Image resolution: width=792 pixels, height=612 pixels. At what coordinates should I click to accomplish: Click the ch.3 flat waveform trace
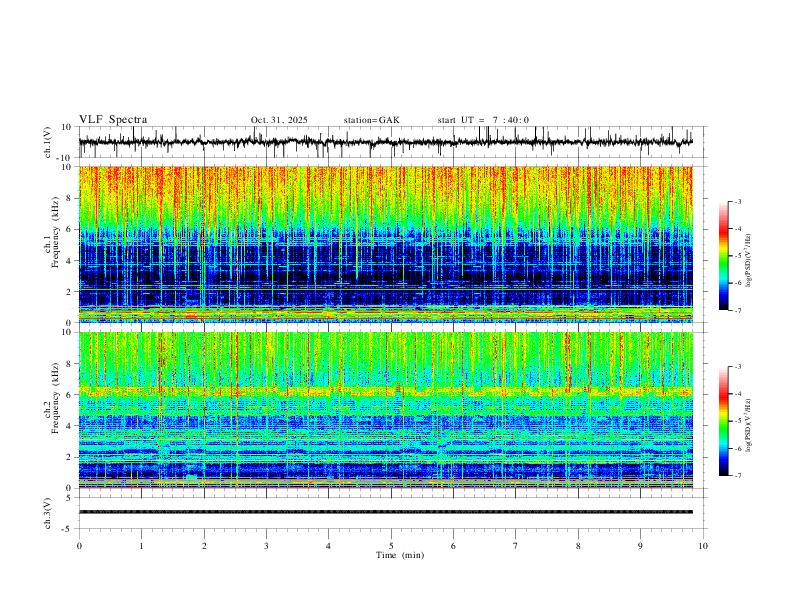(385, 512)
